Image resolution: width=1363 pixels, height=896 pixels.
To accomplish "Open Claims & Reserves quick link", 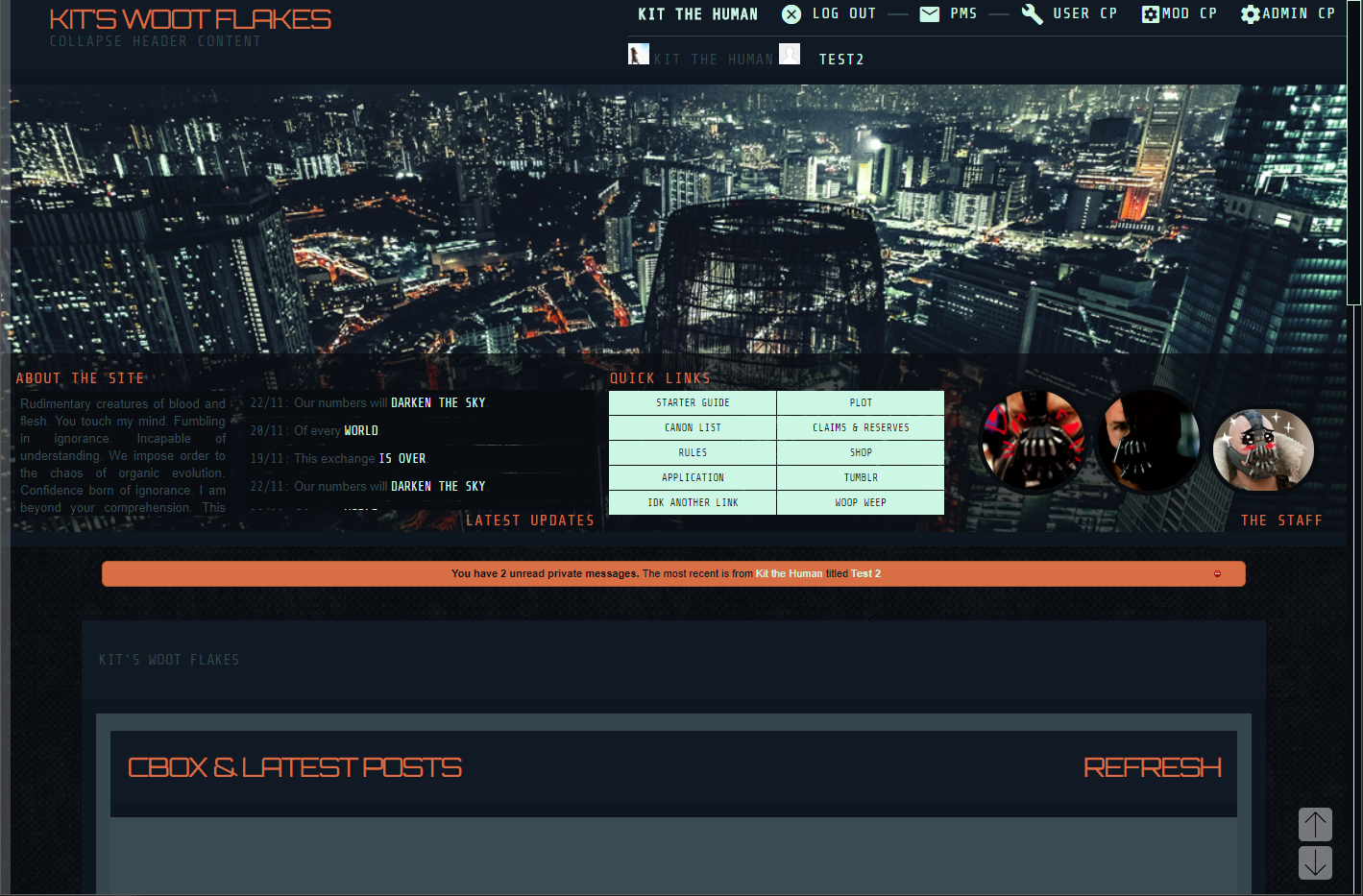I will [861, 428].
